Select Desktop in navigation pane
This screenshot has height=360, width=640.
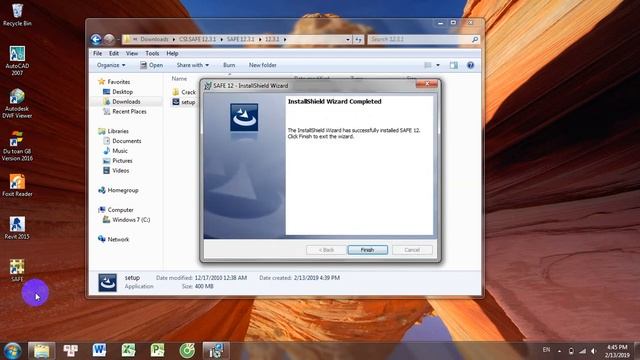[x=118, y=92]
